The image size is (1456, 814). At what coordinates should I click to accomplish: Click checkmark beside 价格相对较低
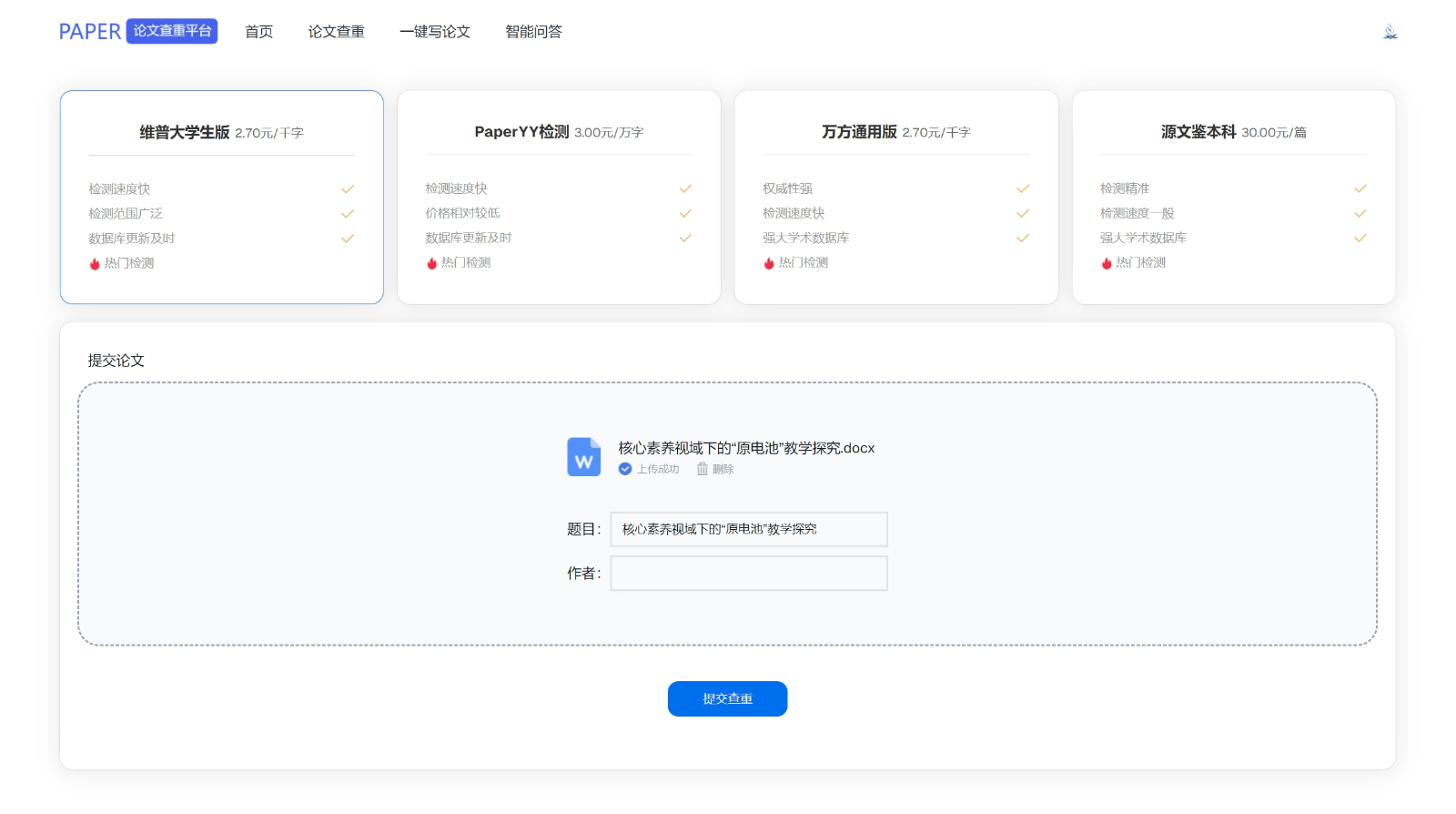coord(685,213)
